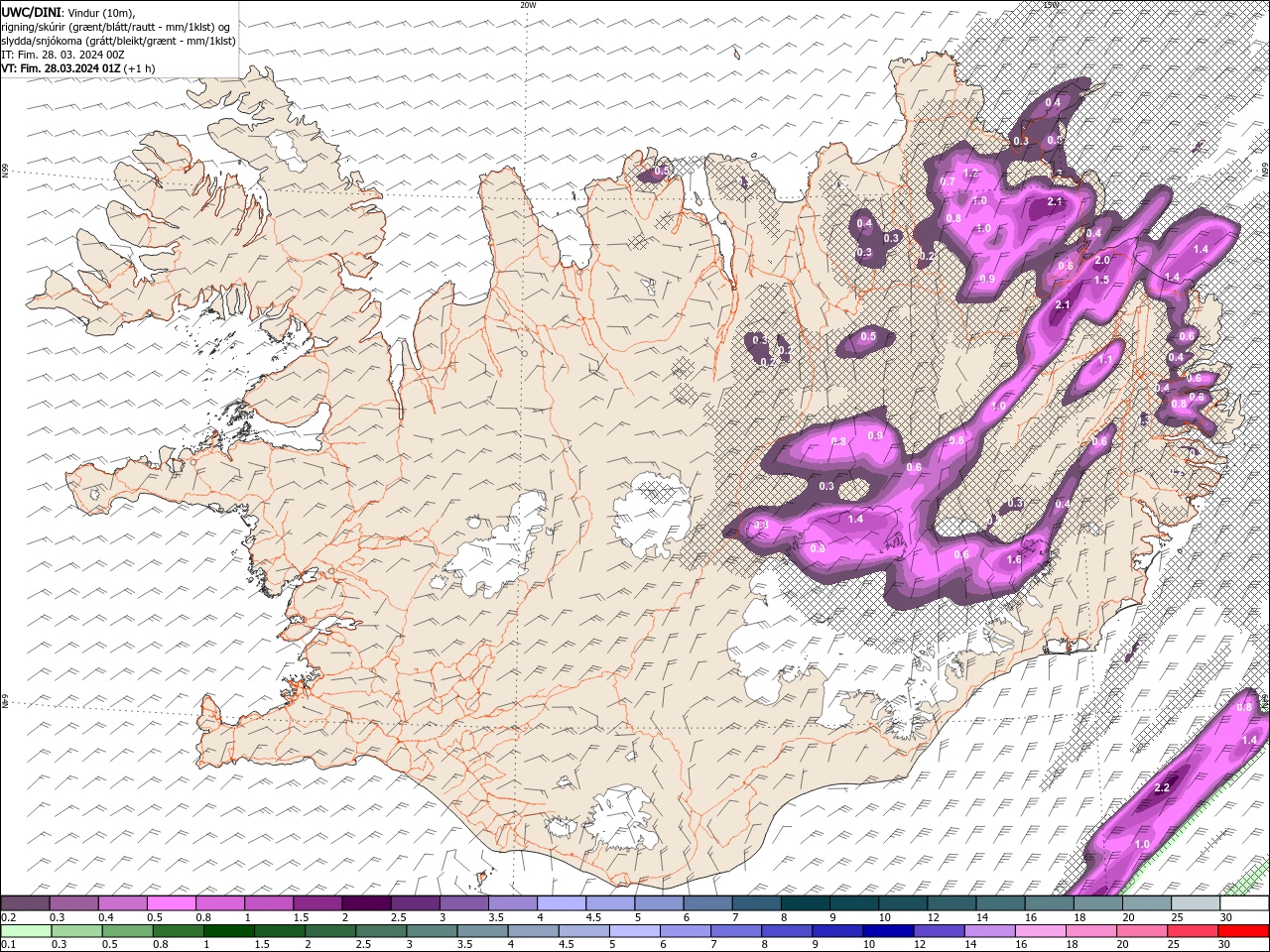This screenshot has width=1270, height=952.
Task: Click the palest green 0.1–0.3 rain scale swatch
Action: pyautogui.click(x=26, y=931)
